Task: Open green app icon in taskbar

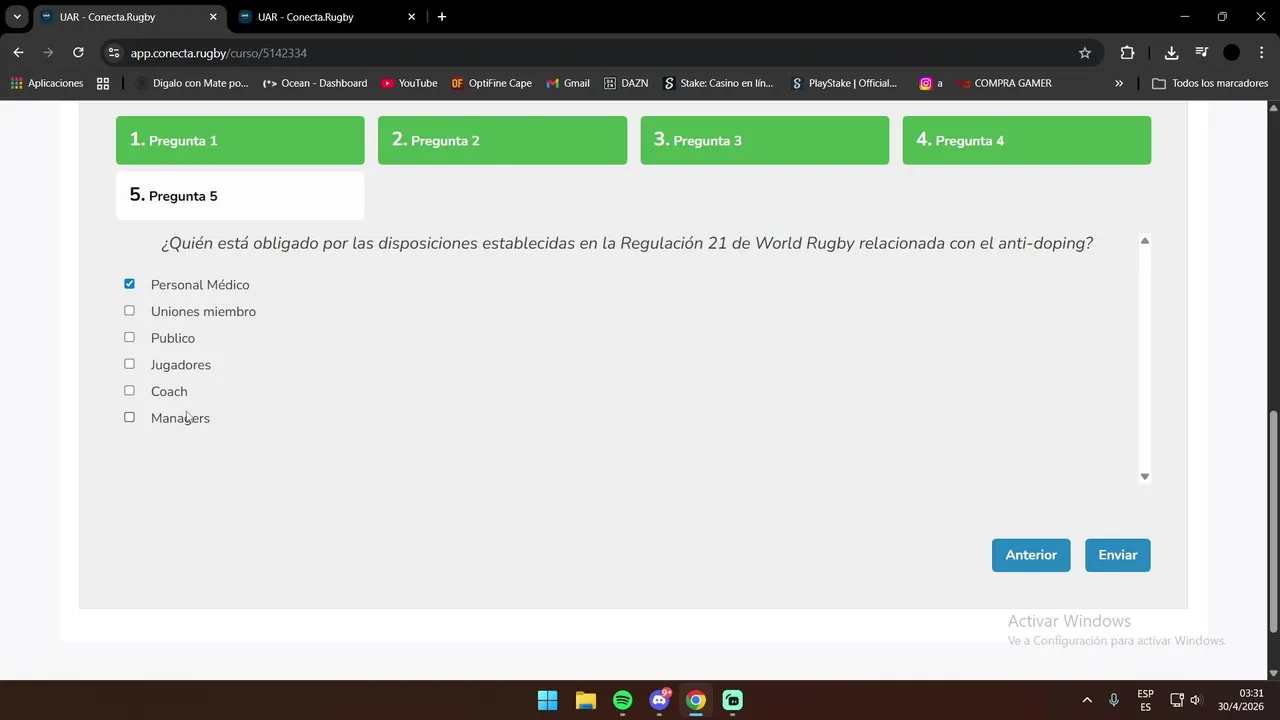Action: pyautogui.click(x=733, y=700)
